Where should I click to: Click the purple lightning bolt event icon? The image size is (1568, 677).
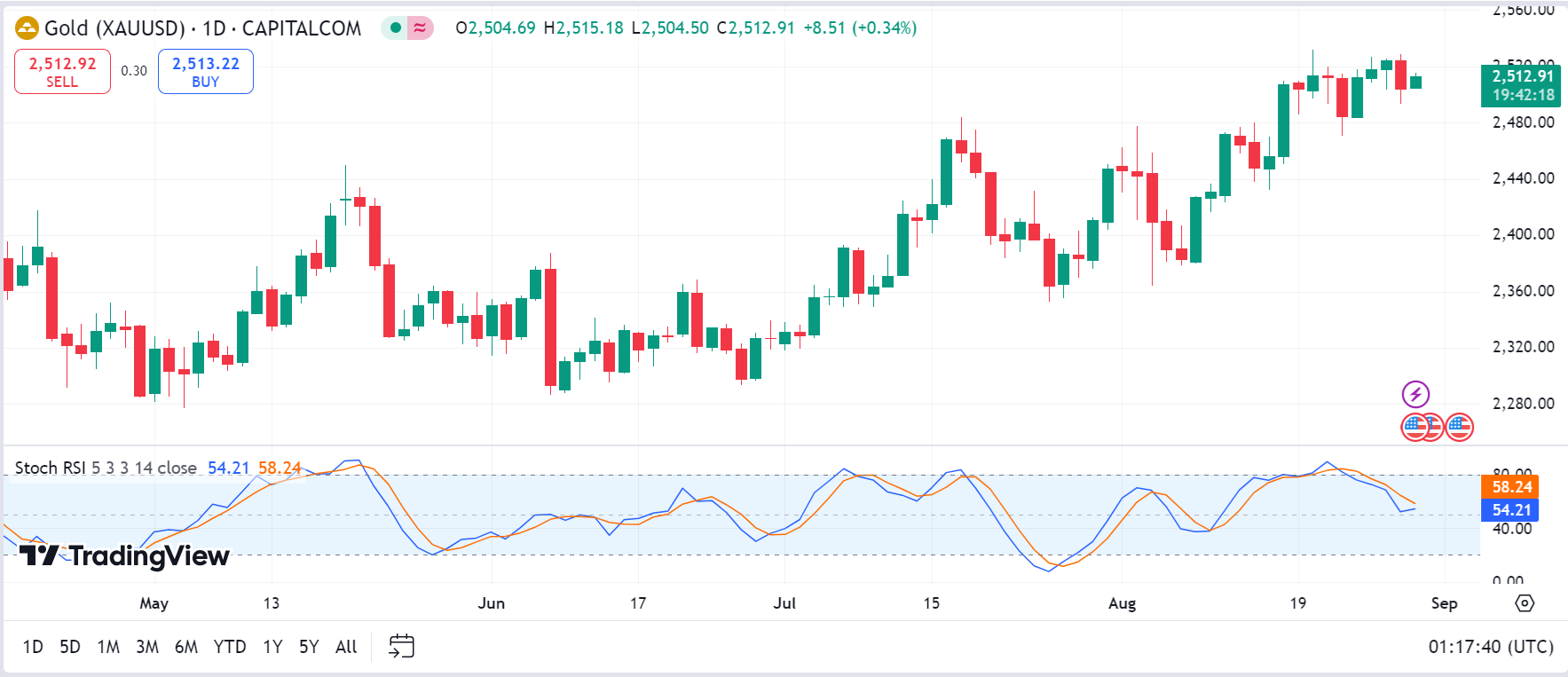1415,394
